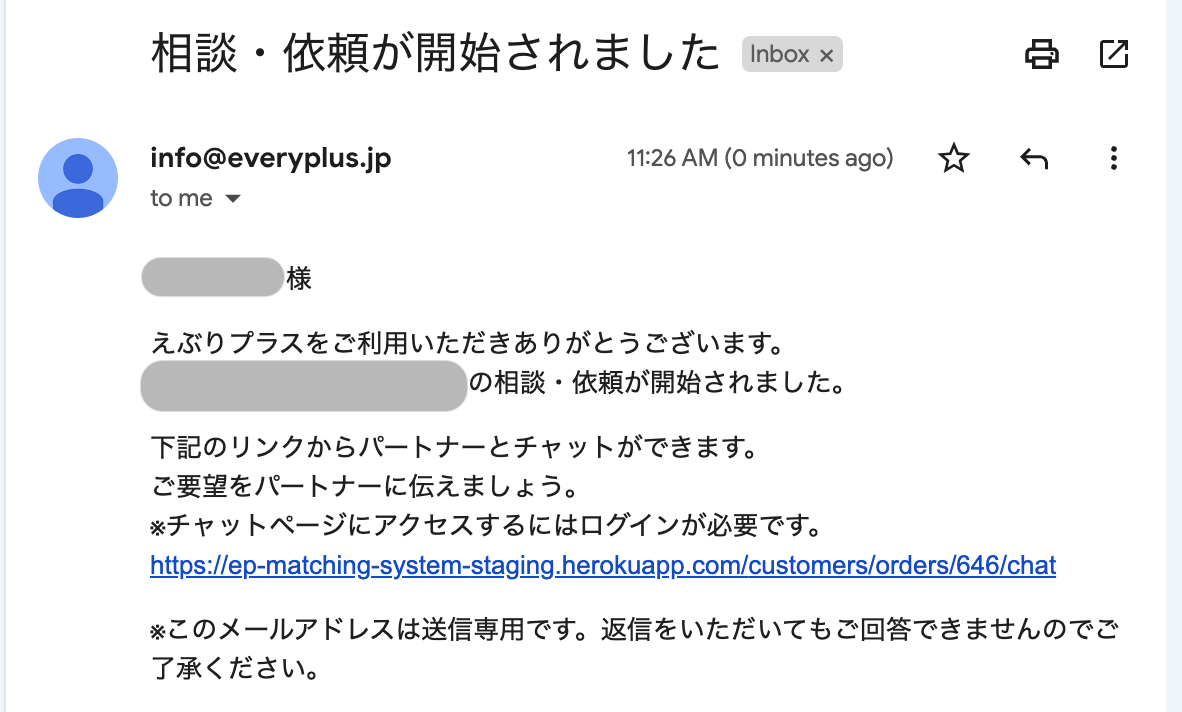Viewport: 1182px width, 712px height.
Task: Click the sender address info@everyplus.jp
Action: click(271, 157)
